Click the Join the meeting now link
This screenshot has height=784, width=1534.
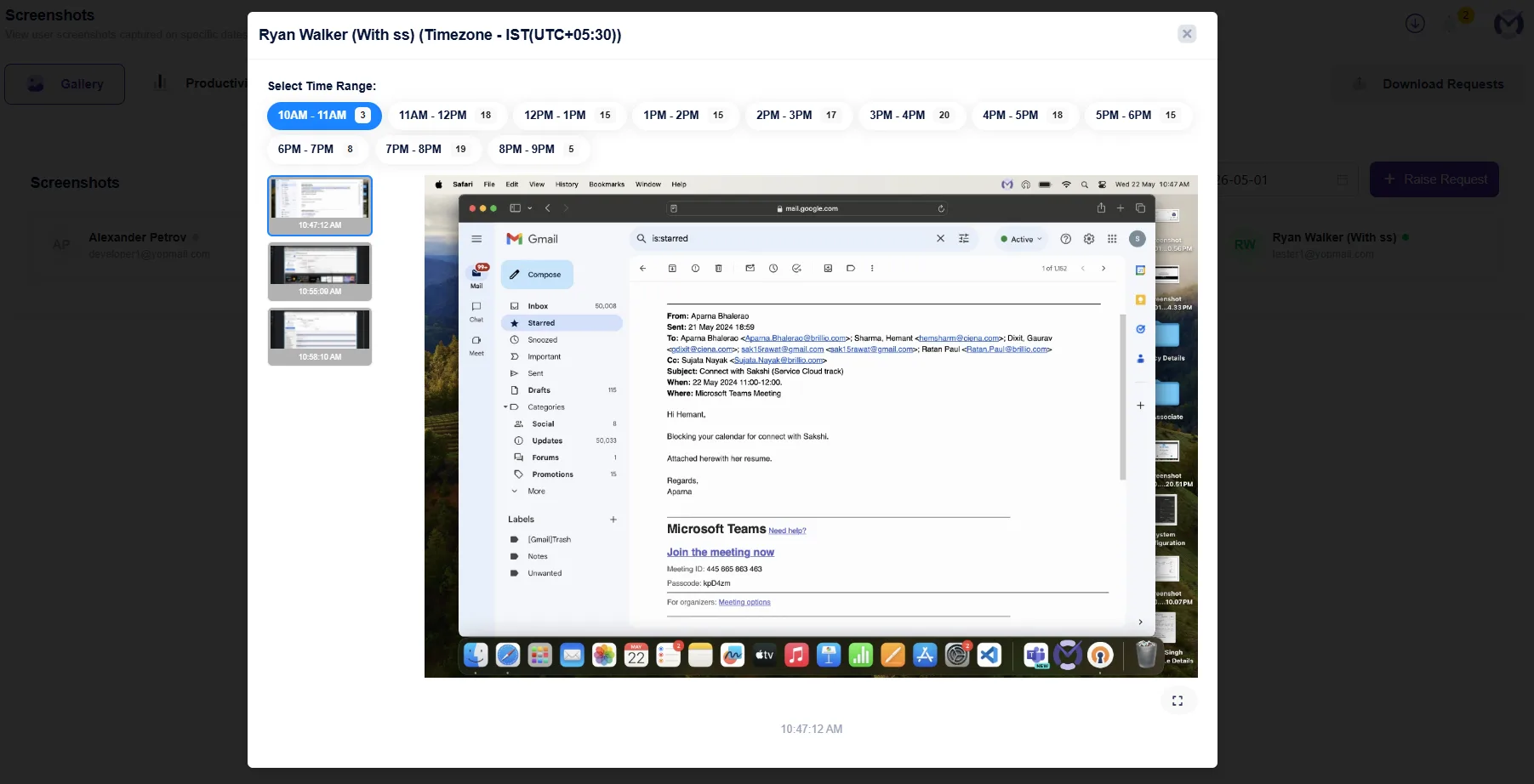pyautogui.click(x=721, y=553)
